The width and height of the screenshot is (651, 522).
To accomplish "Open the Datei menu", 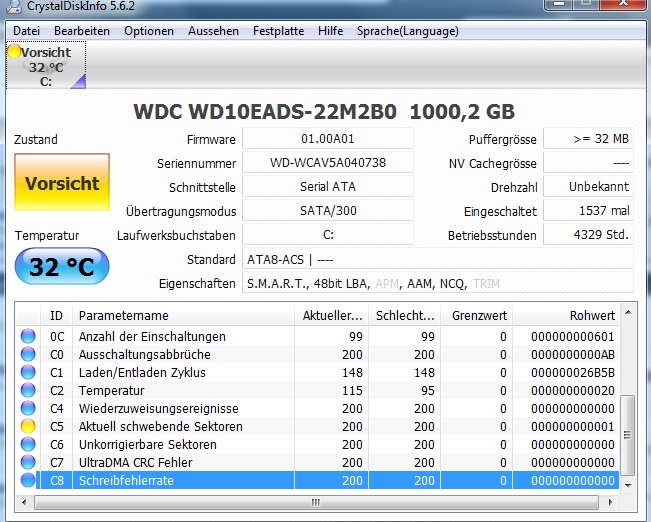I will point(27,31).
